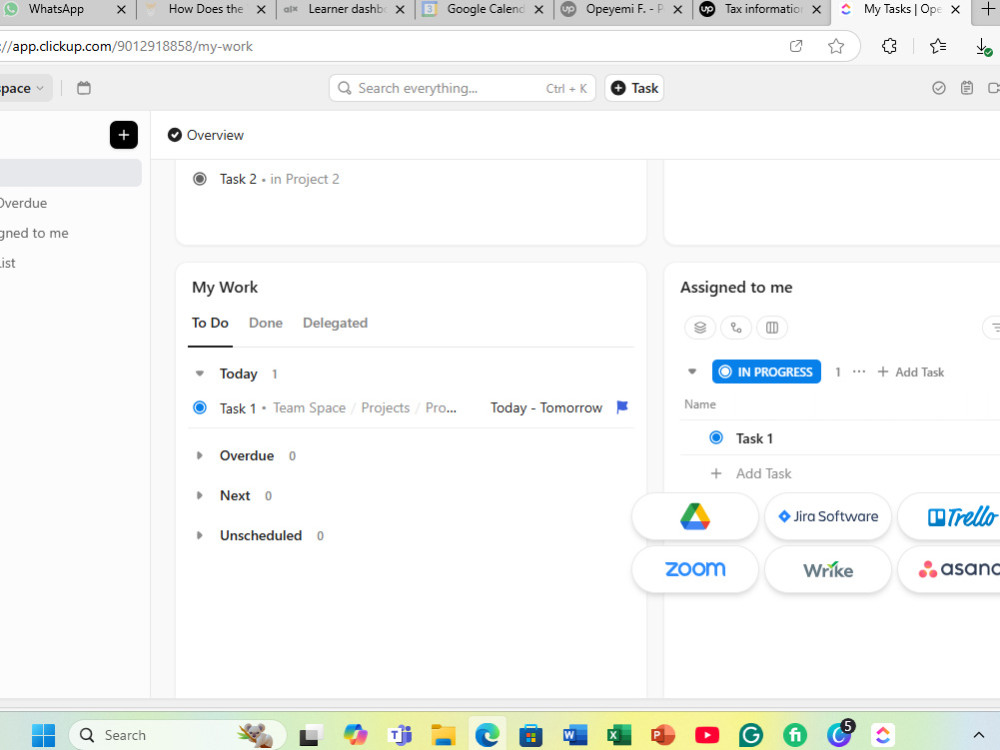Click the blue priority flag on Task 1
Screen dimensions: 1000x750
[622, 407]
